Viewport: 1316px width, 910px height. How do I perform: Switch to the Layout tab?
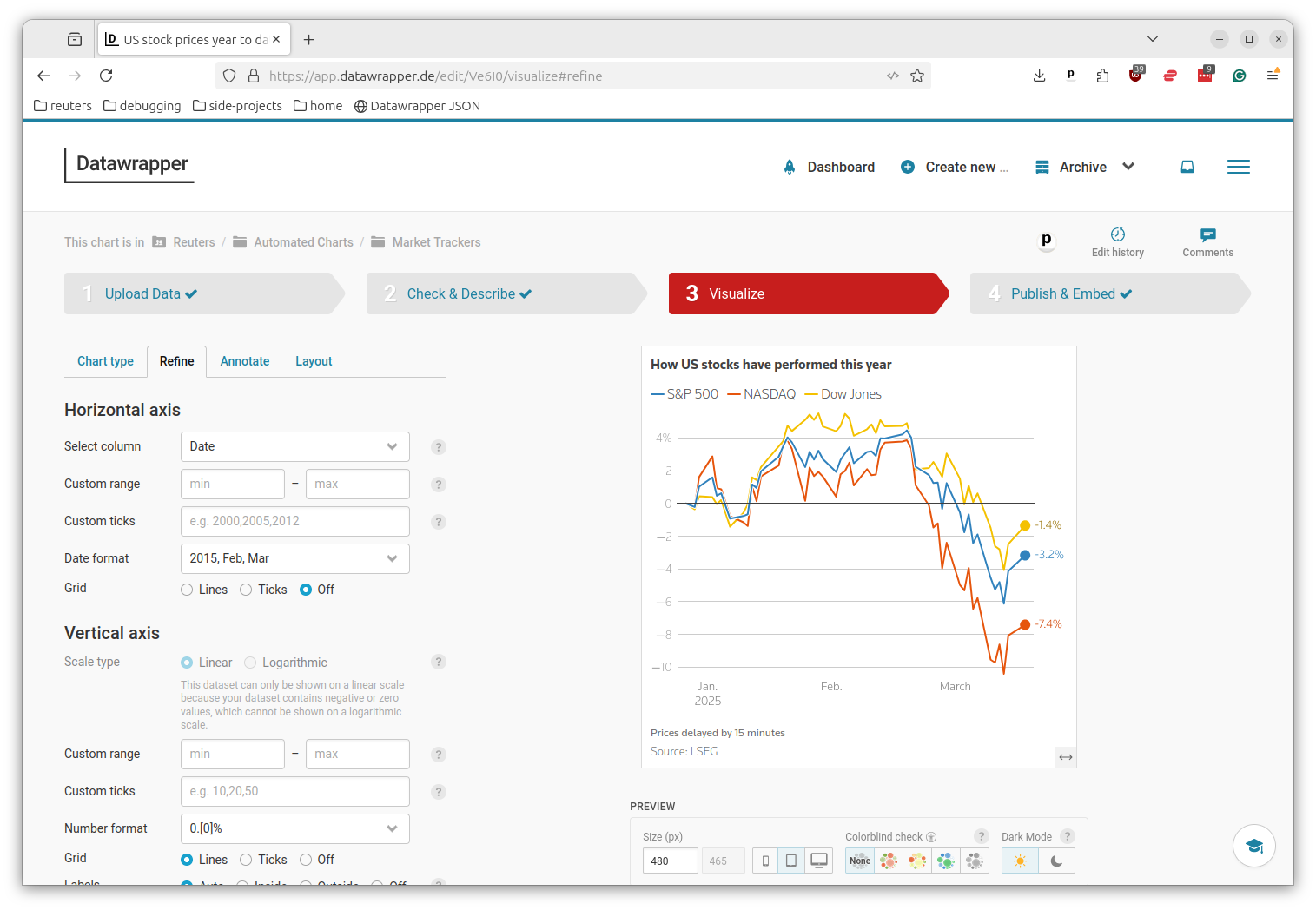point(314,361)
